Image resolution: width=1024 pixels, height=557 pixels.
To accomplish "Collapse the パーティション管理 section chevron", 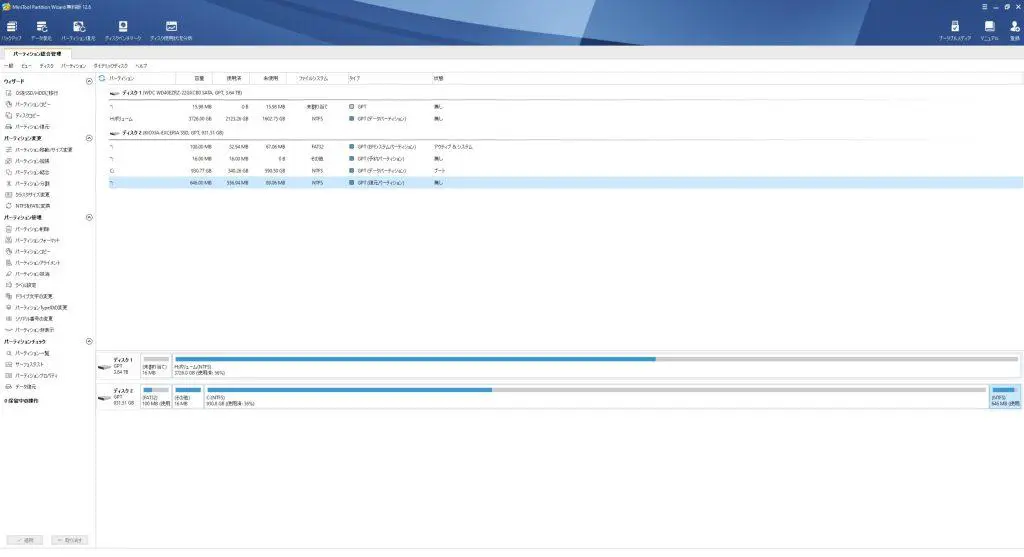I will (x=89, y=217).
